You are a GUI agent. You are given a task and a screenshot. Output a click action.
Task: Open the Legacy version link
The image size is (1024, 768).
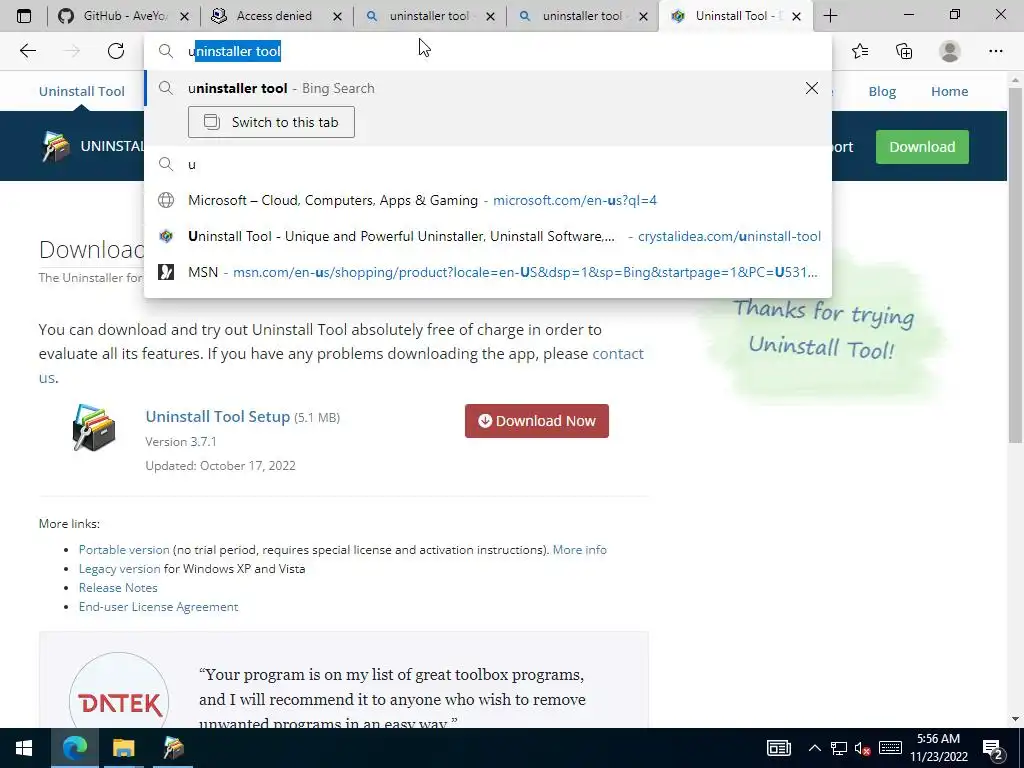120,569
